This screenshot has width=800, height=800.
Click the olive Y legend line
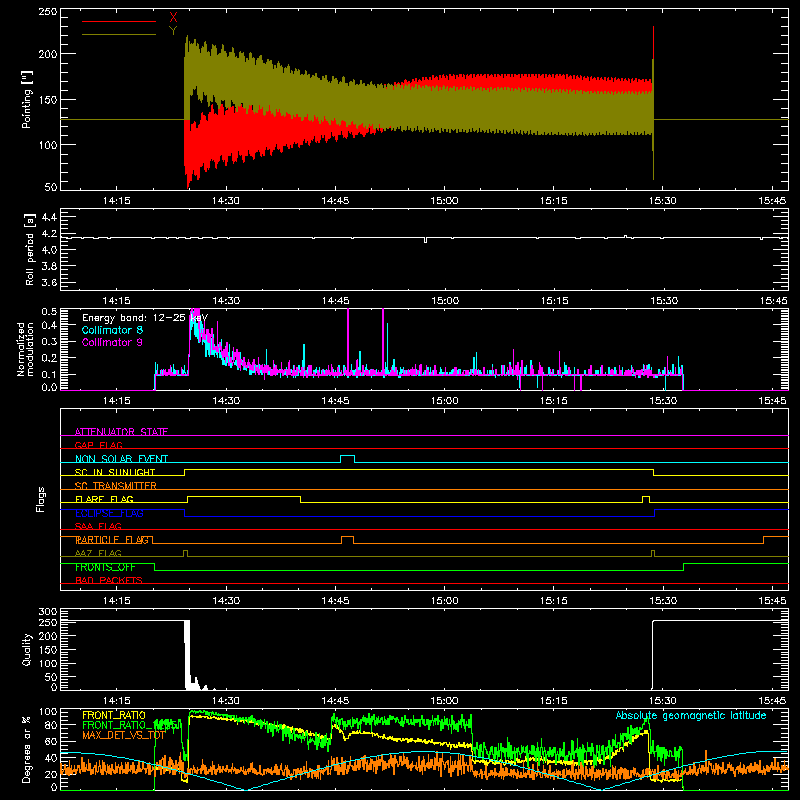pos(119,34)
